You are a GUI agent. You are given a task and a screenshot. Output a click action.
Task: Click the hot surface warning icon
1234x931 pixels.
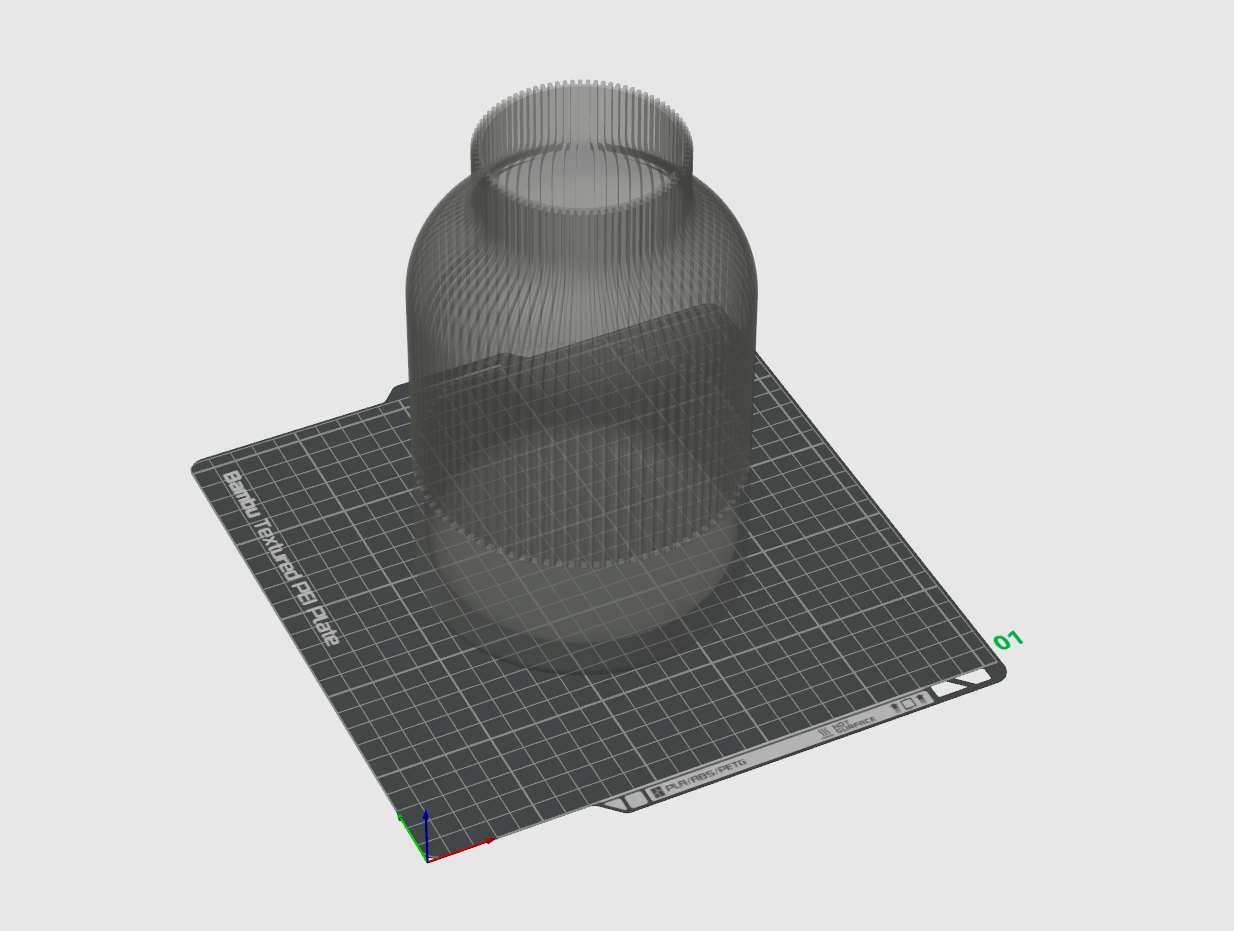(x=825, y=731)
